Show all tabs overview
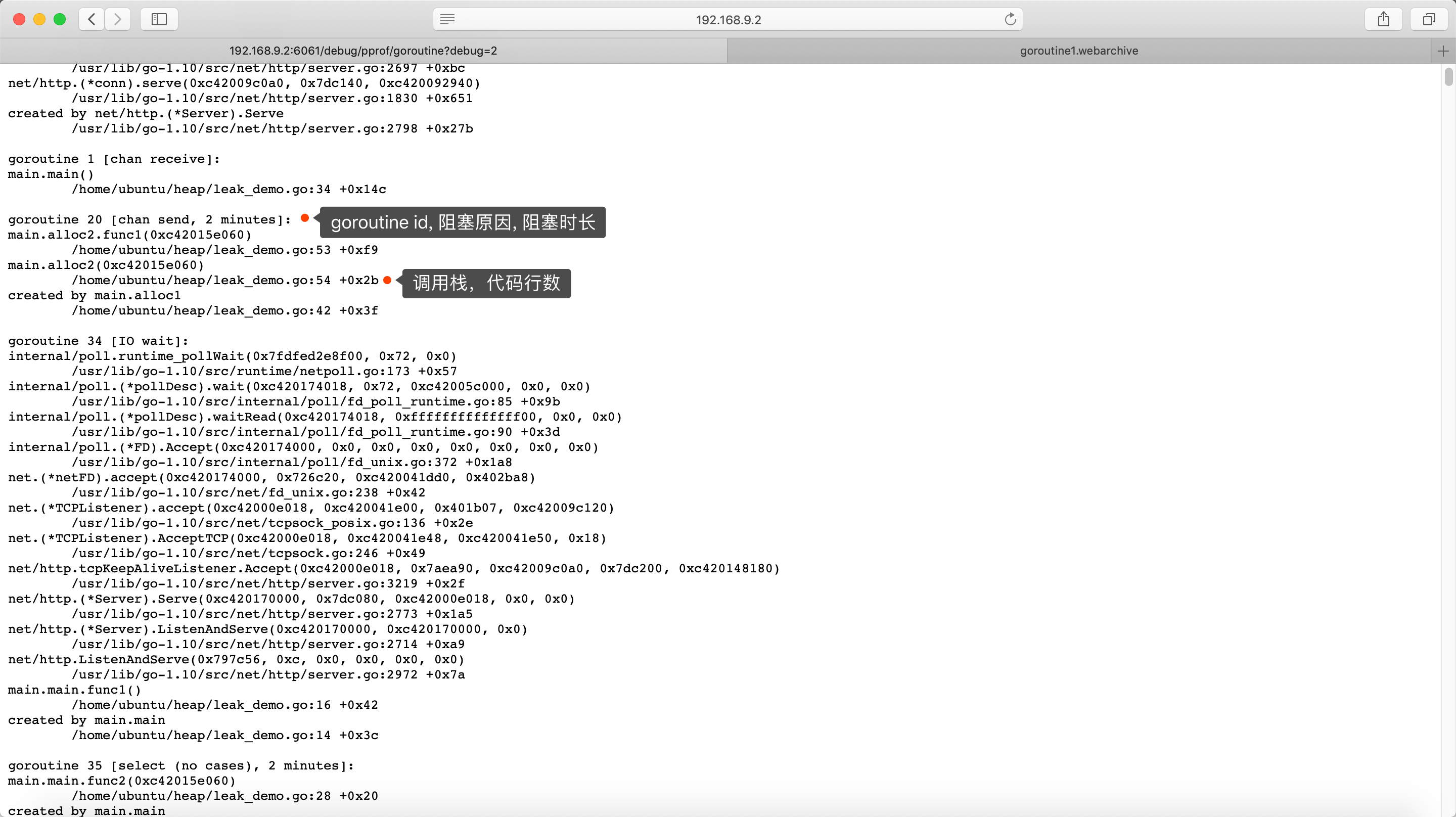This screenshot has width=1456, height=817. pyautogui.click(x=1428, y=19)
